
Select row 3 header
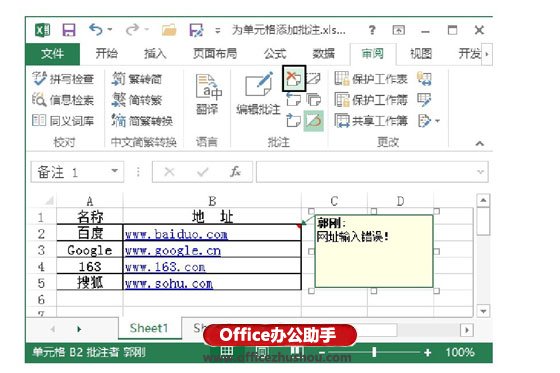coord(41,250)
